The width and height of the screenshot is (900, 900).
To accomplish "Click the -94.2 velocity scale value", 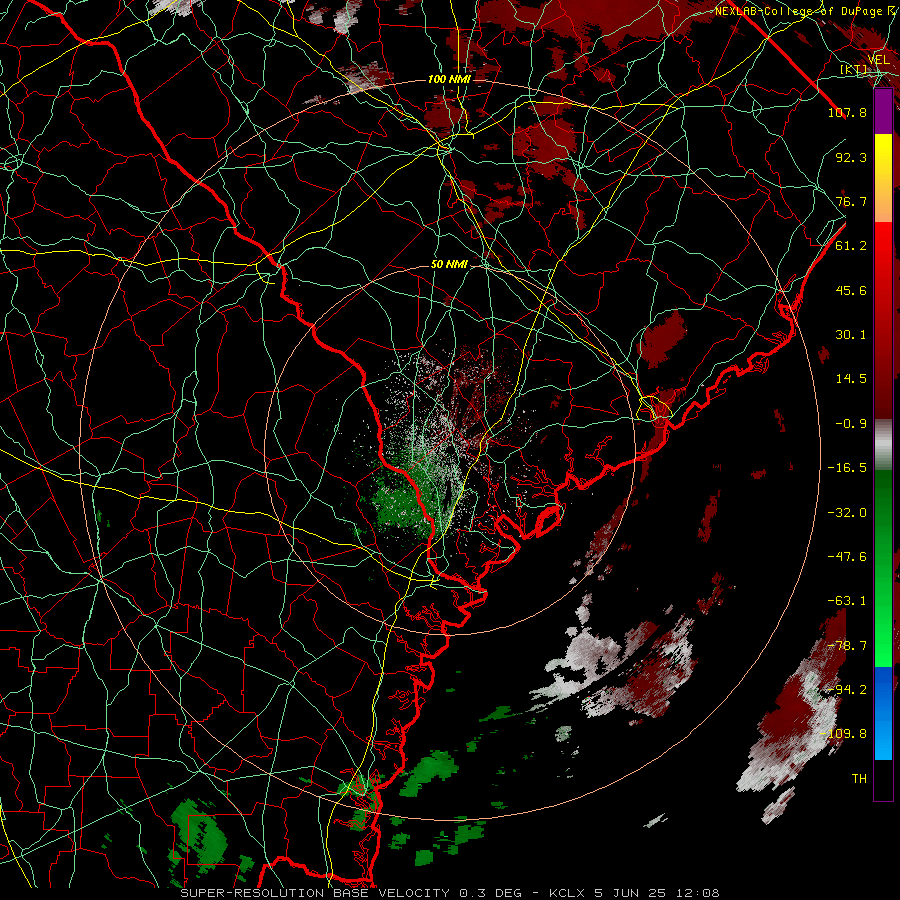I will 847,690.
